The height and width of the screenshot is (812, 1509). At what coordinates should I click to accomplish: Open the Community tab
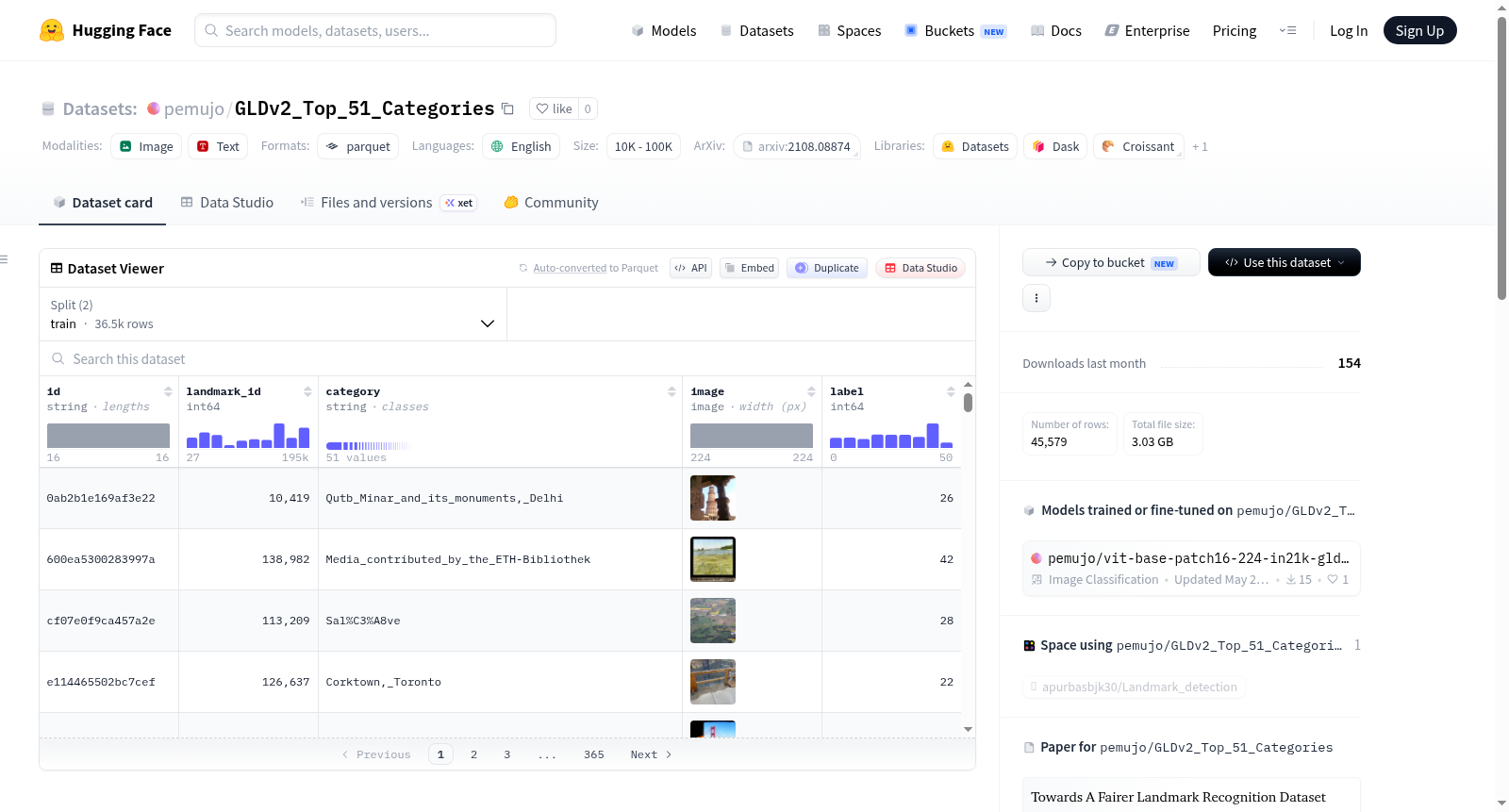(551, 202)
